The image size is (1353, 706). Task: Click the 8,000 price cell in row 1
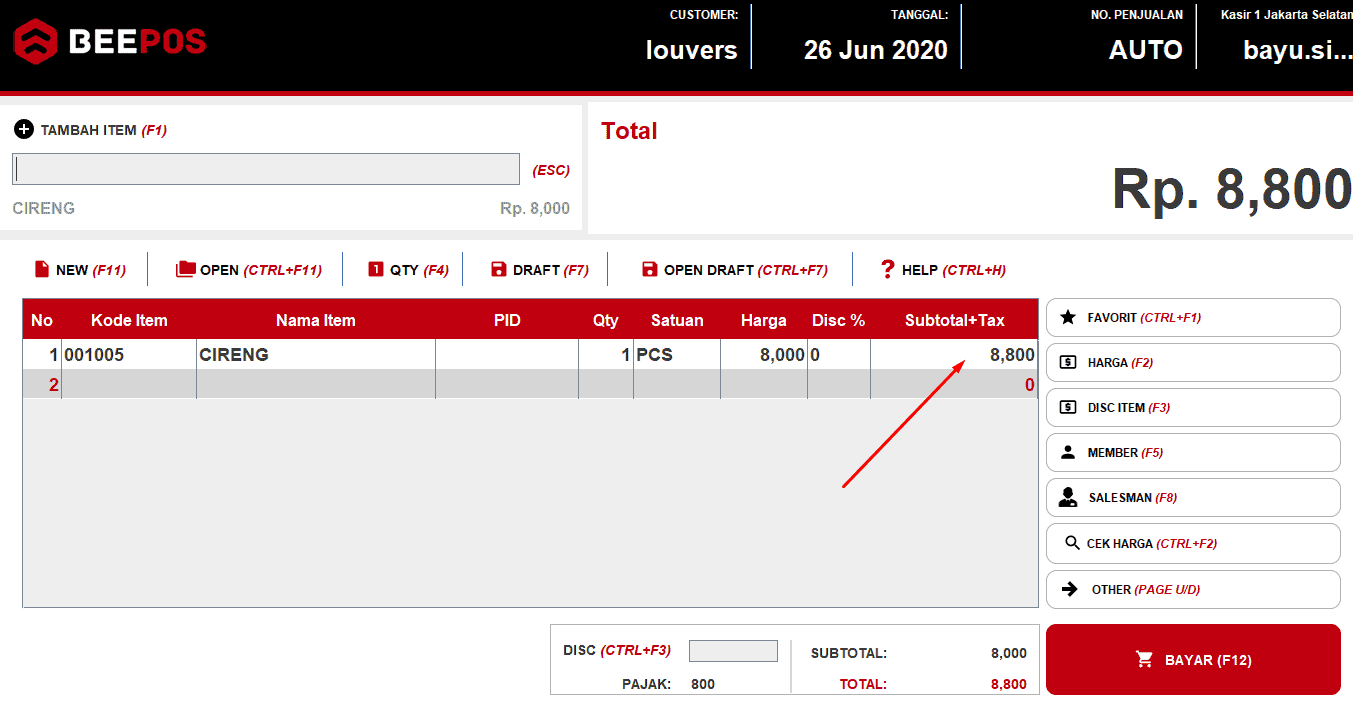coord(764,354)
